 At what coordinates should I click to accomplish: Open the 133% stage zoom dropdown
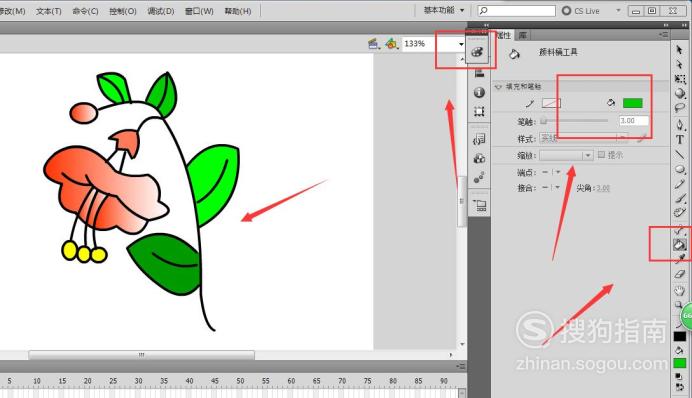click(x=461, y=44)
